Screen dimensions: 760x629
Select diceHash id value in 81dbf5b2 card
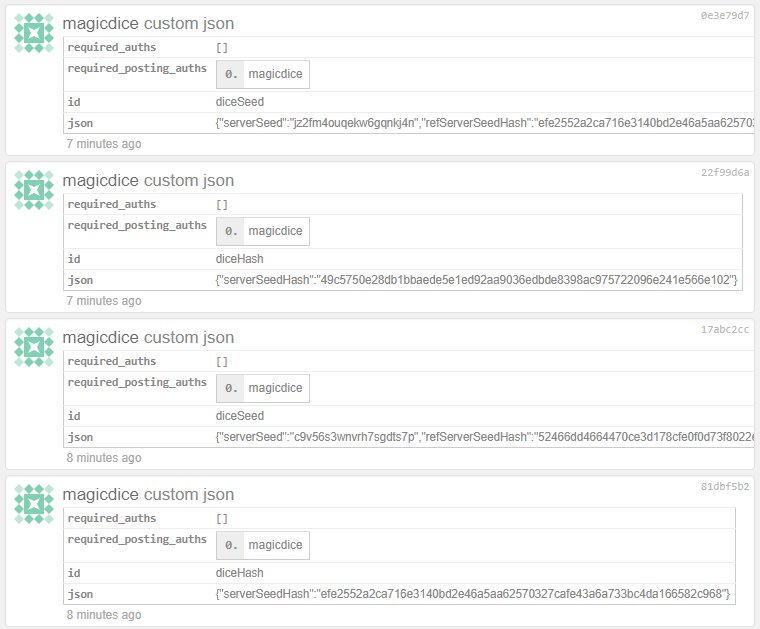point(239,573)
